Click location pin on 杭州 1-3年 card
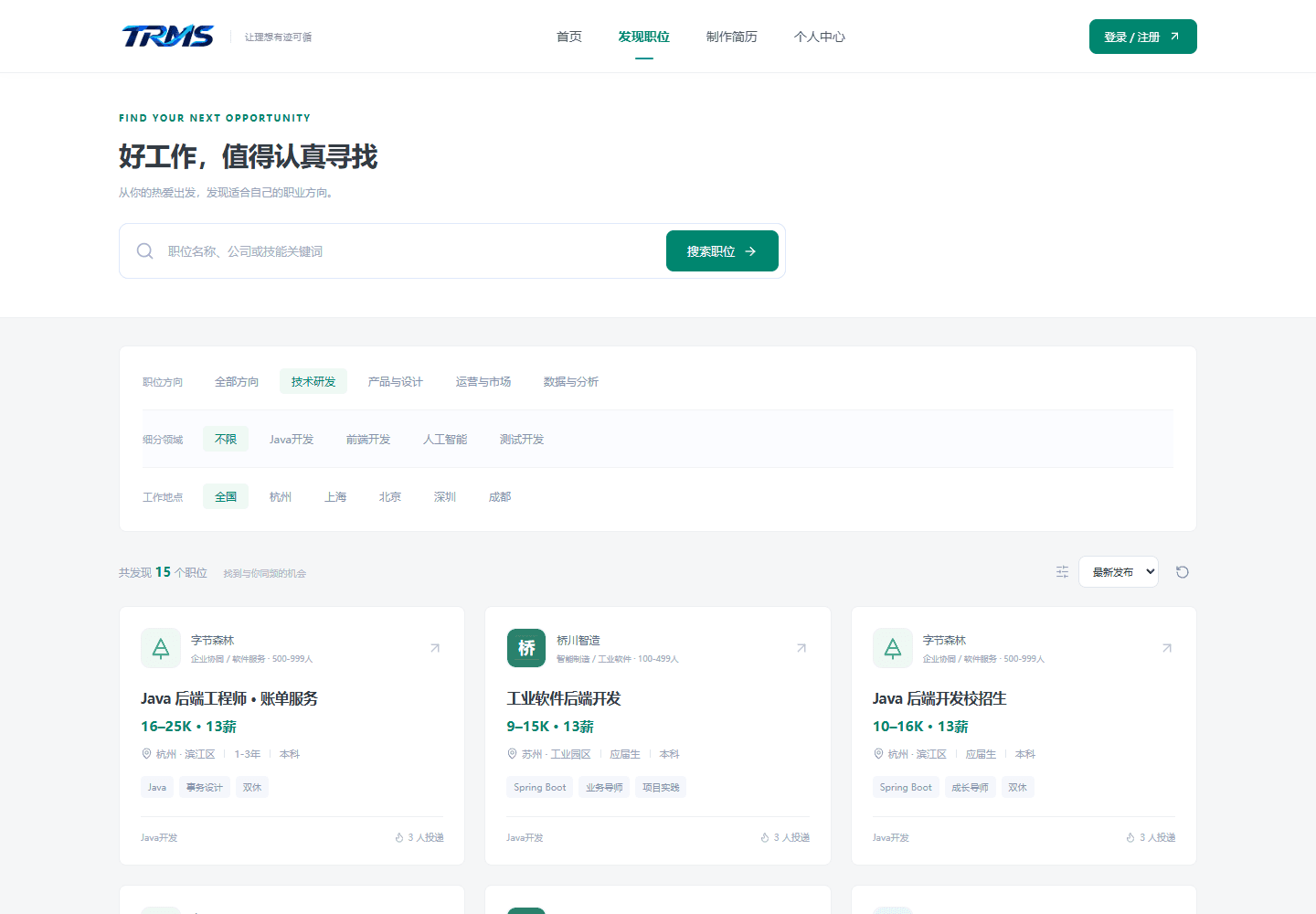Viewport: 1316px width, 914px height. (x=146, y=754)
